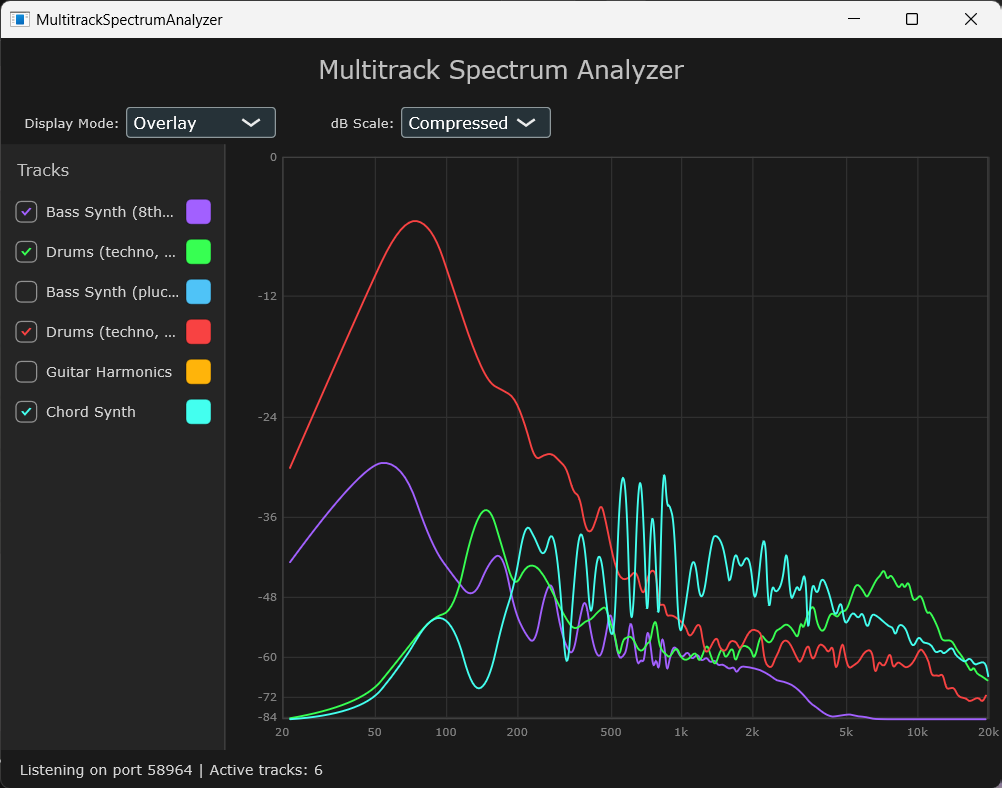
Task: Click the Tracks panel header
Action: tap(43, 170)
